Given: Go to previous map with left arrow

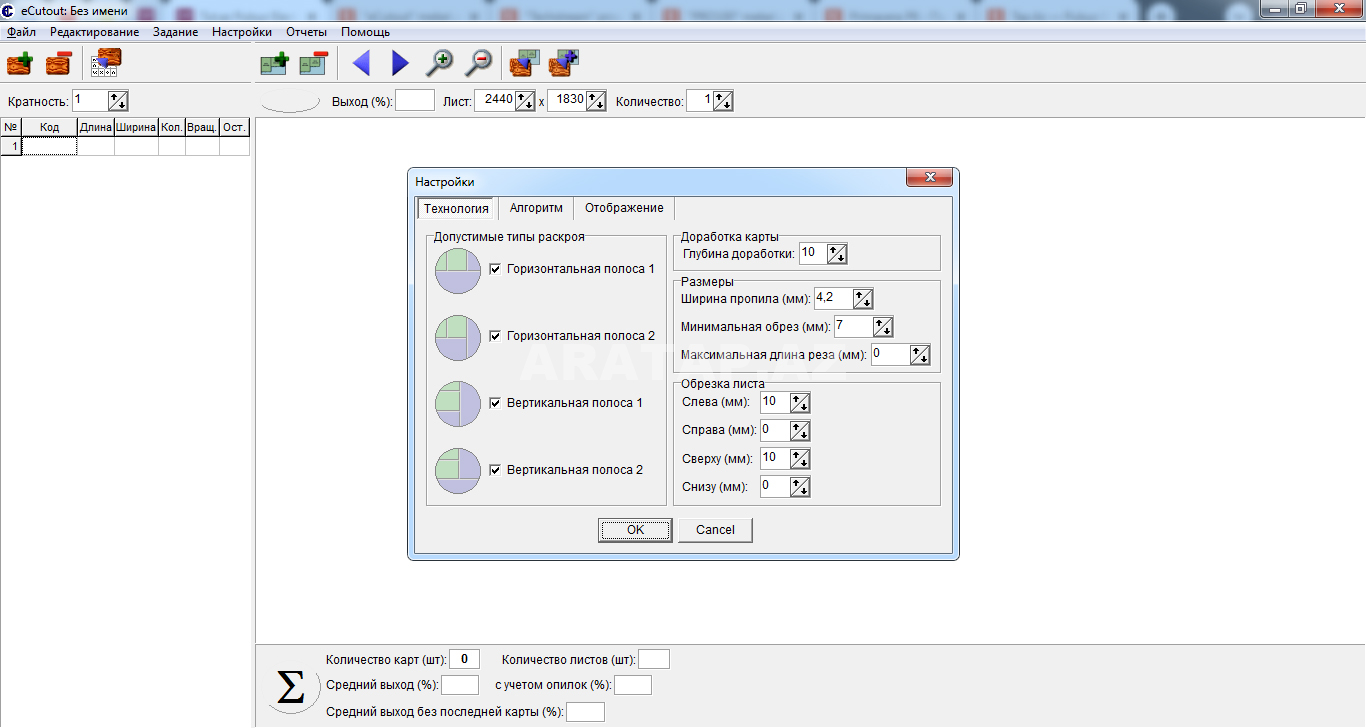Looking at the screenshot, I should click(x=361, y=64).
